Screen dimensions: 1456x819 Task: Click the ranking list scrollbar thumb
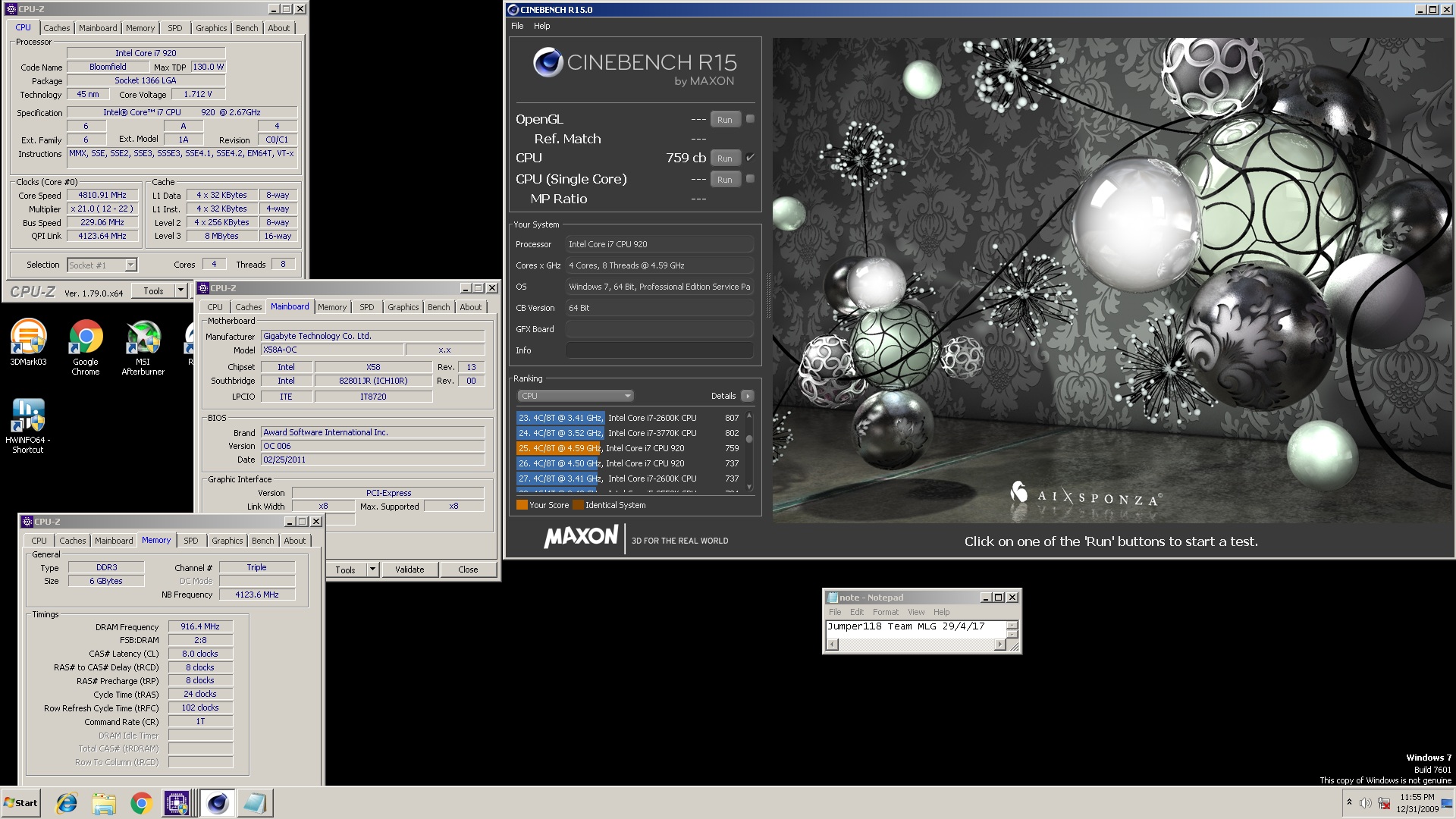(x=749, y=438)
